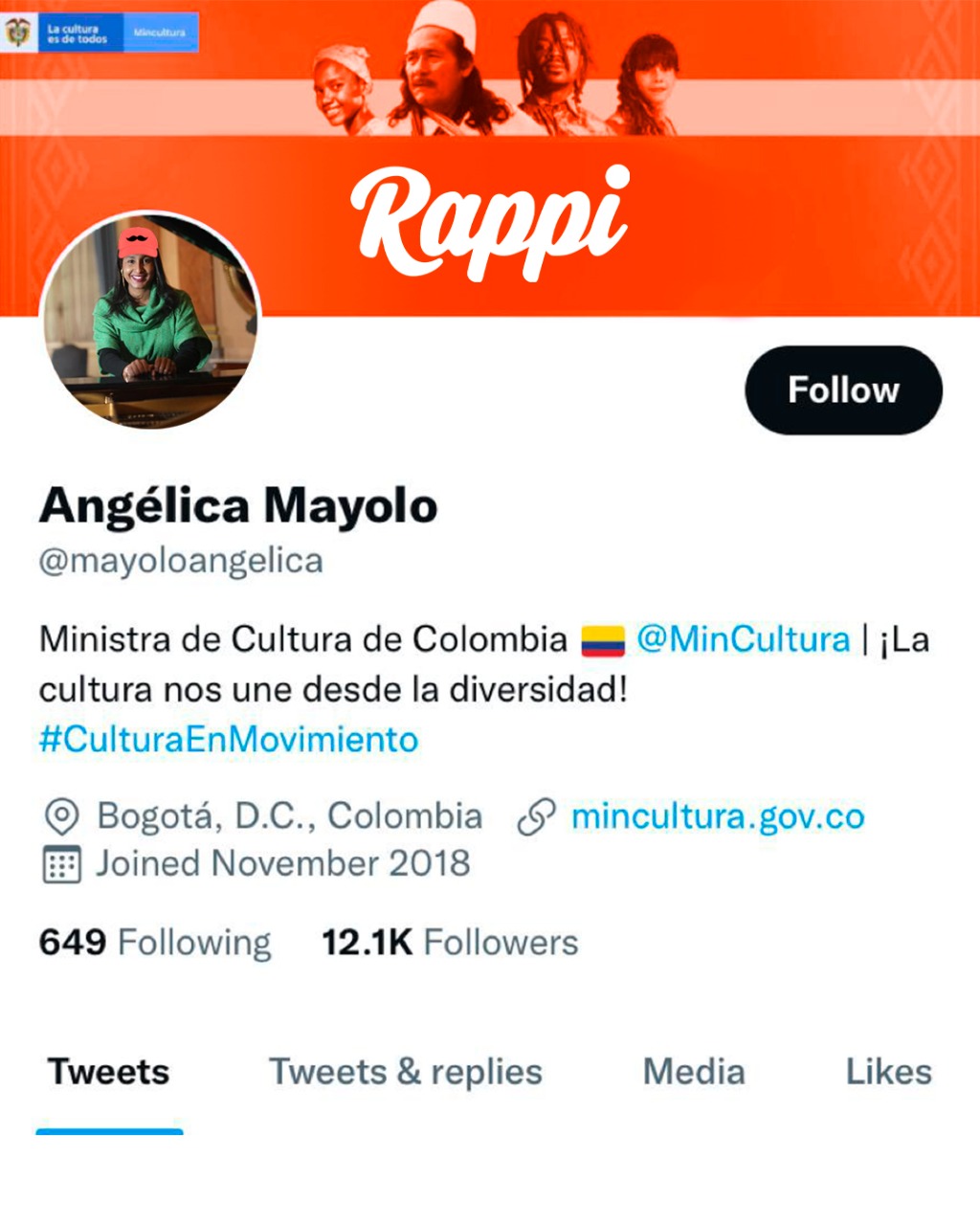The height and width of the screenshot is (1225, 980).
Task: Switch to Tweets & replies tab
Action: coord(406,1073)
